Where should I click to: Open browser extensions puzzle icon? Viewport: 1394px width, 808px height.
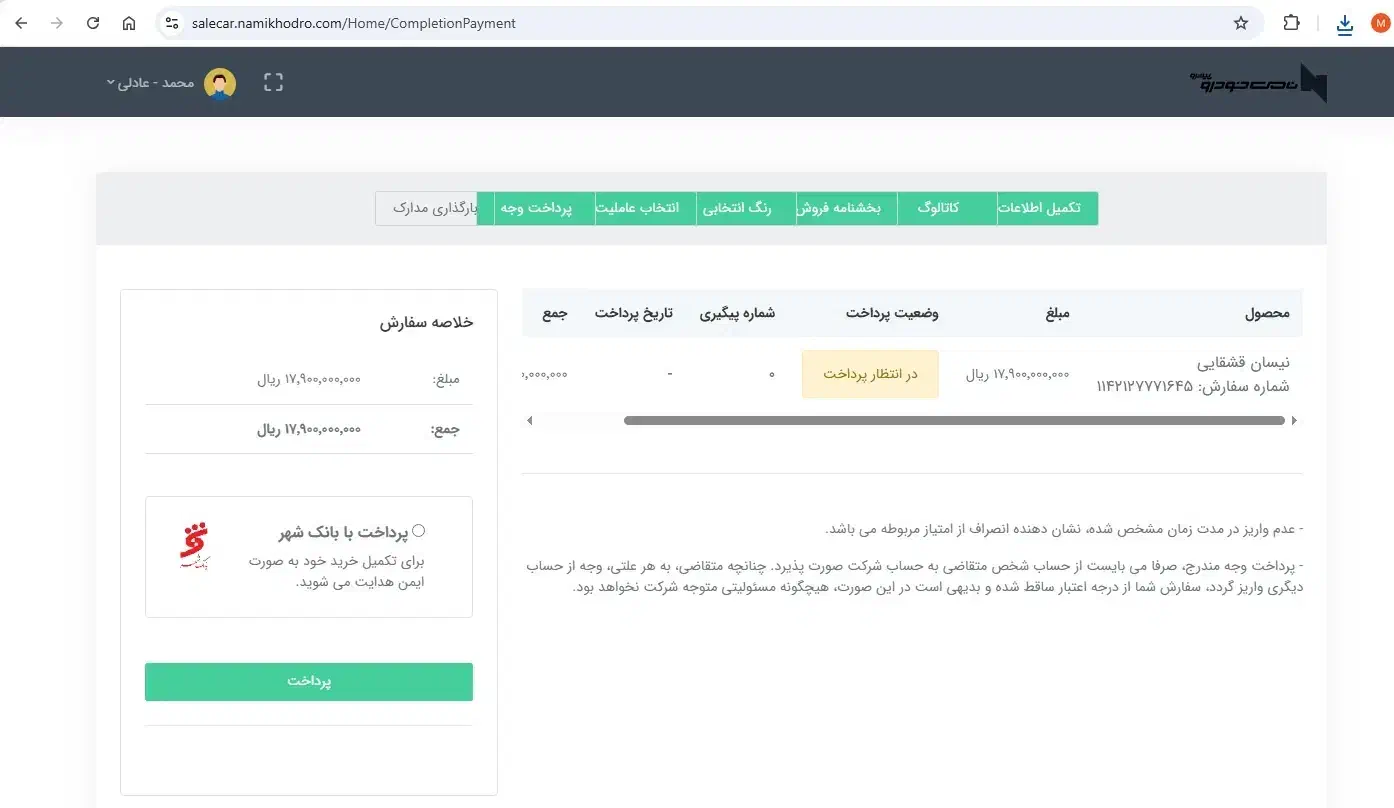1291,23
